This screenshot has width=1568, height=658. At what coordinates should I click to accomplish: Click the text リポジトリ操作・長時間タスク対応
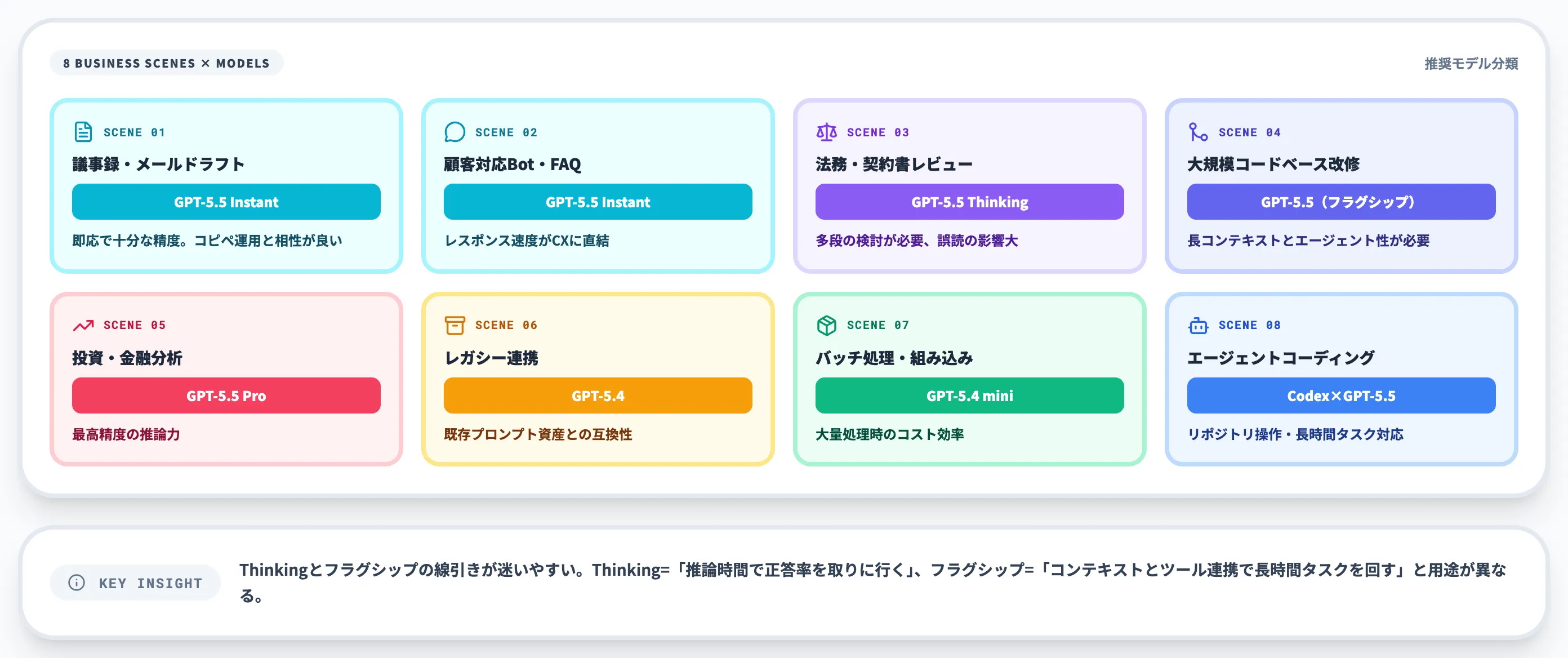(1295, 434)
